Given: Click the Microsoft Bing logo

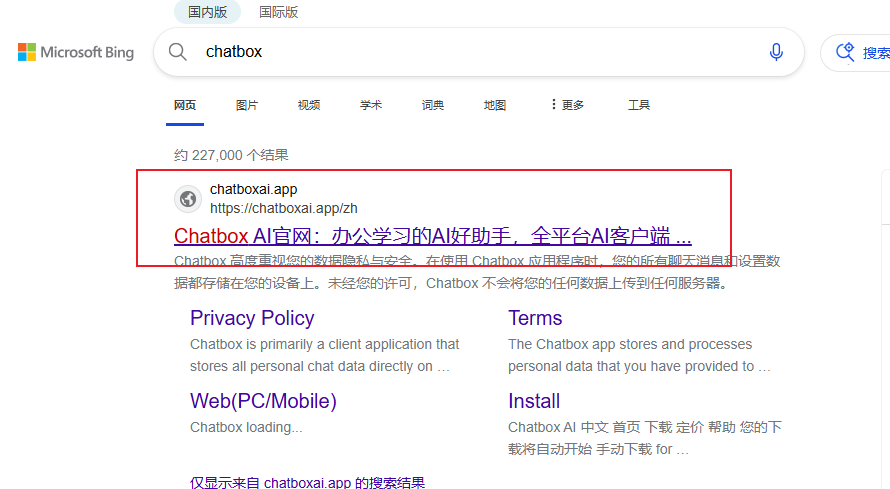Looking at the screenshot, I should [75, 52].
